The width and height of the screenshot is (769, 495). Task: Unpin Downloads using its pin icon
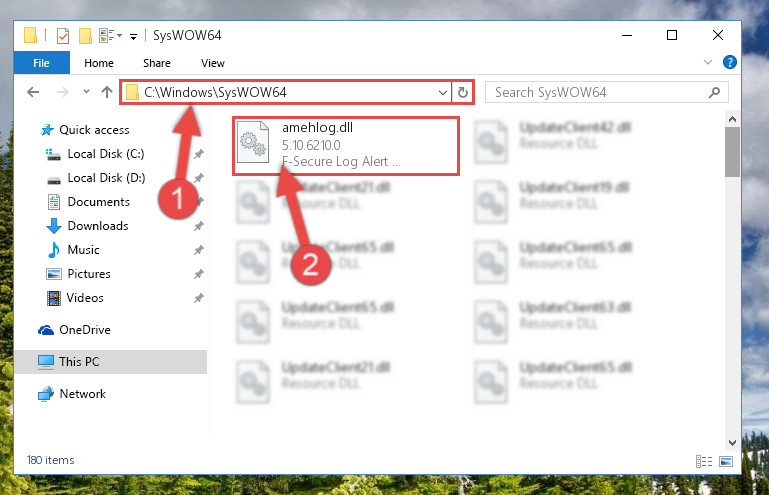coord(198,226)
